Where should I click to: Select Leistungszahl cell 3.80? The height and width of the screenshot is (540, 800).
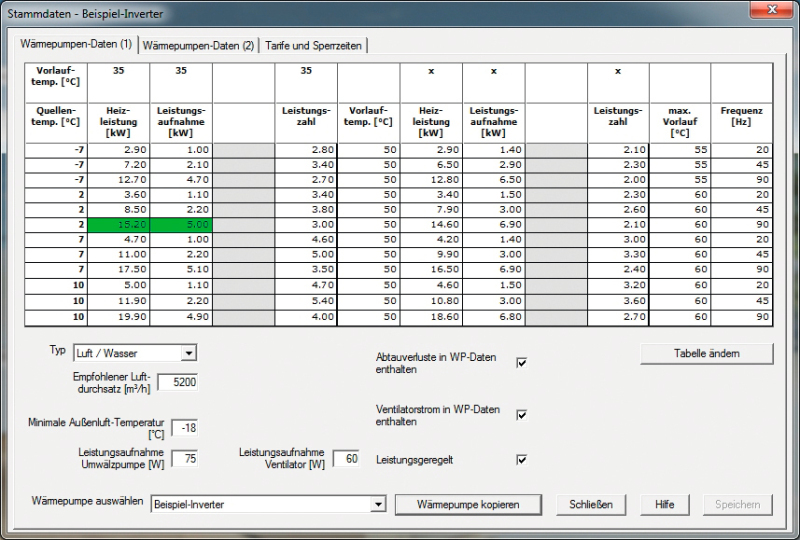pyautogui.click(x=306, y=209)
